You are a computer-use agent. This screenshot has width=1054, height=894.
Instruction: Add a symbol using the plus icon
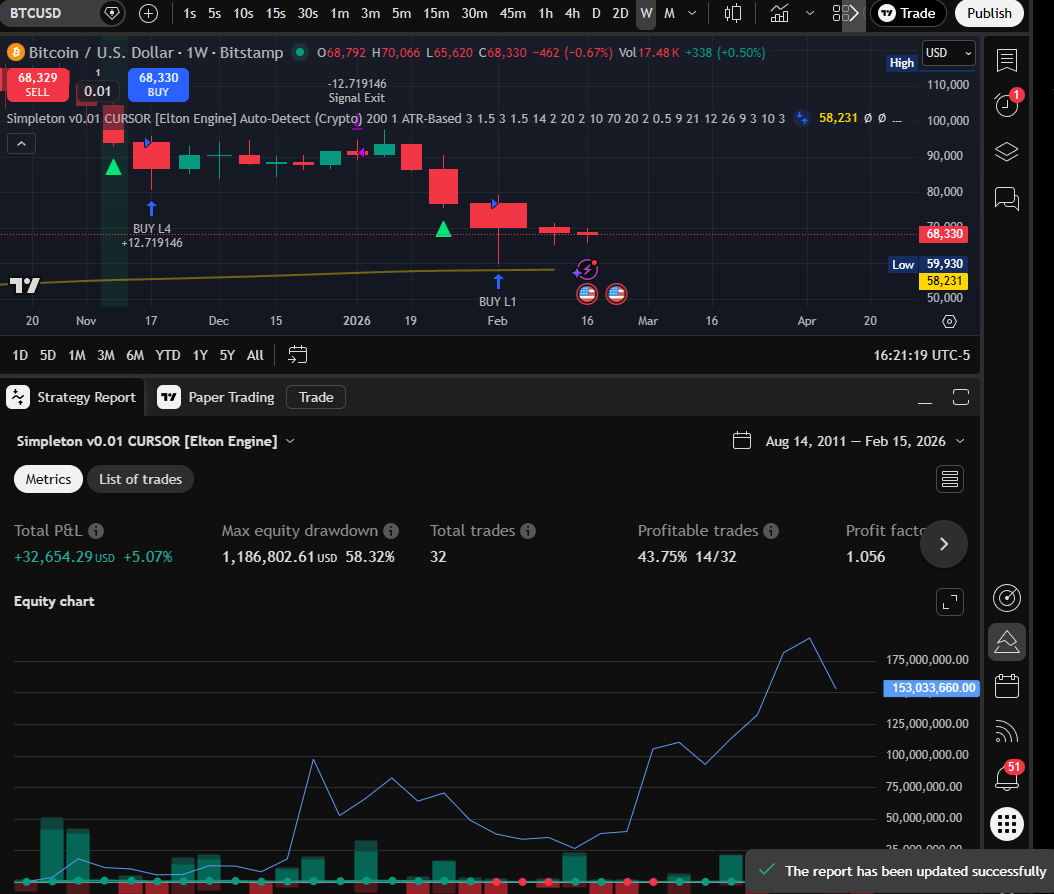[x=149, y=14]
